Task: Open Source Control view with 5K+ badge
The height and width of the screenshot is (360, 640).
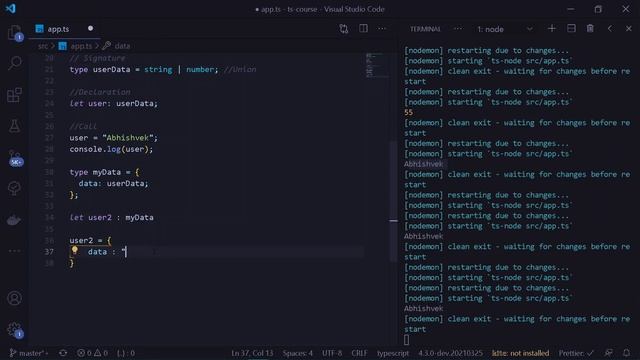Action: pos(15,158)
